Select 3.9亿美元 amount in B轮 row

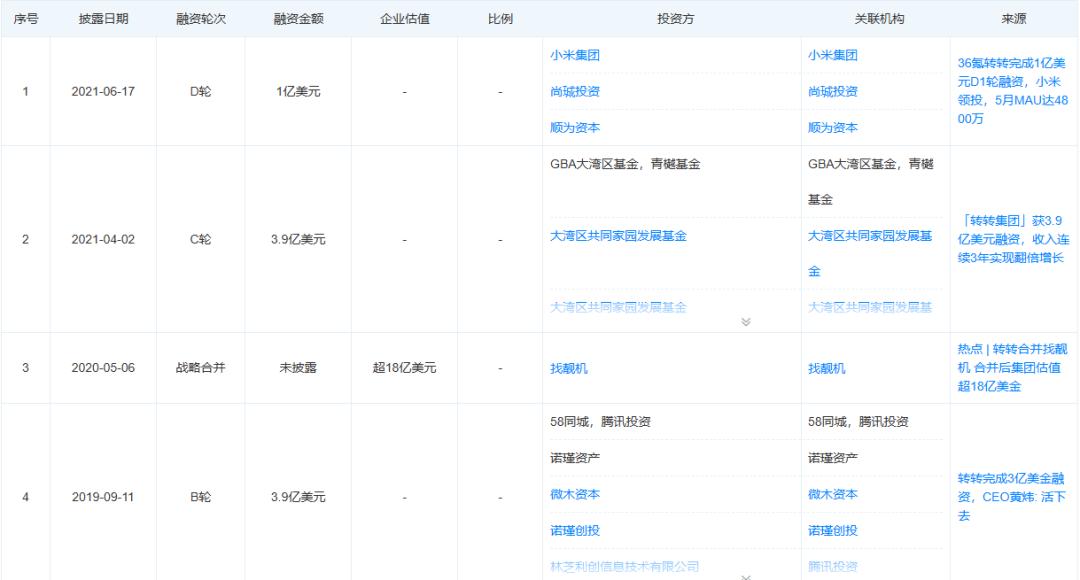[x=298, y=497]
